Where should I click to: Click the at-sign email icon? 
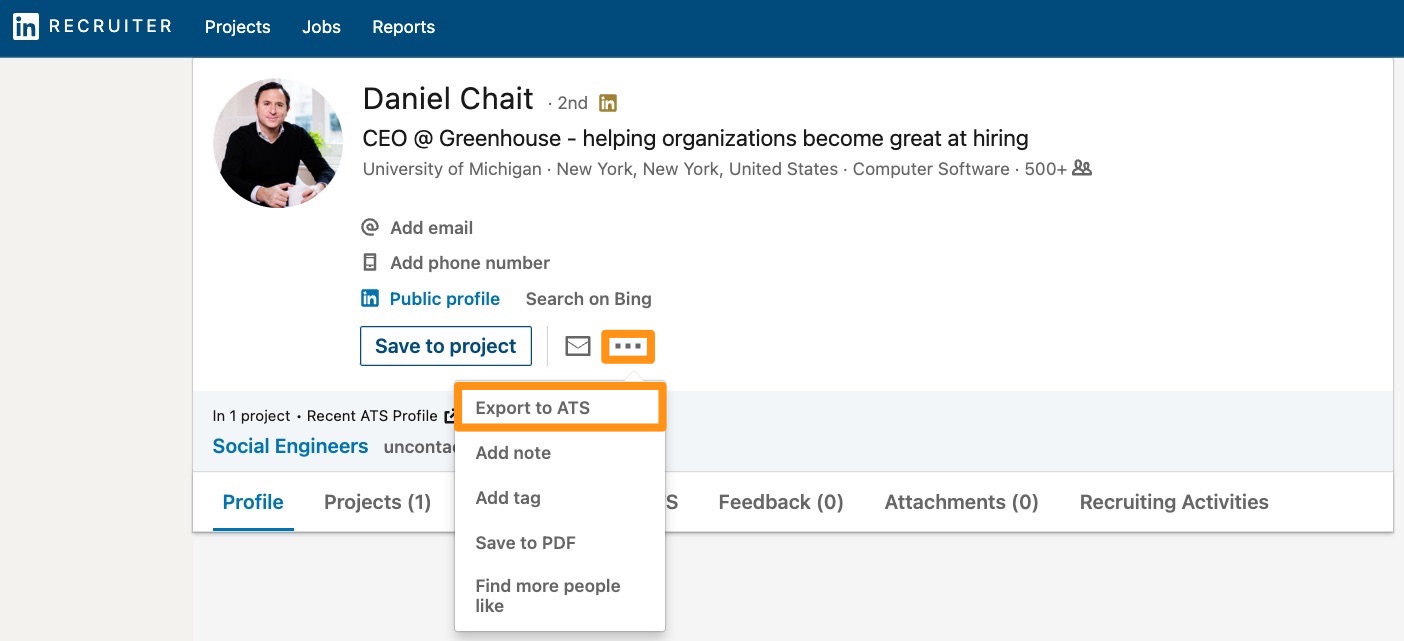click(x=370, y=227)
